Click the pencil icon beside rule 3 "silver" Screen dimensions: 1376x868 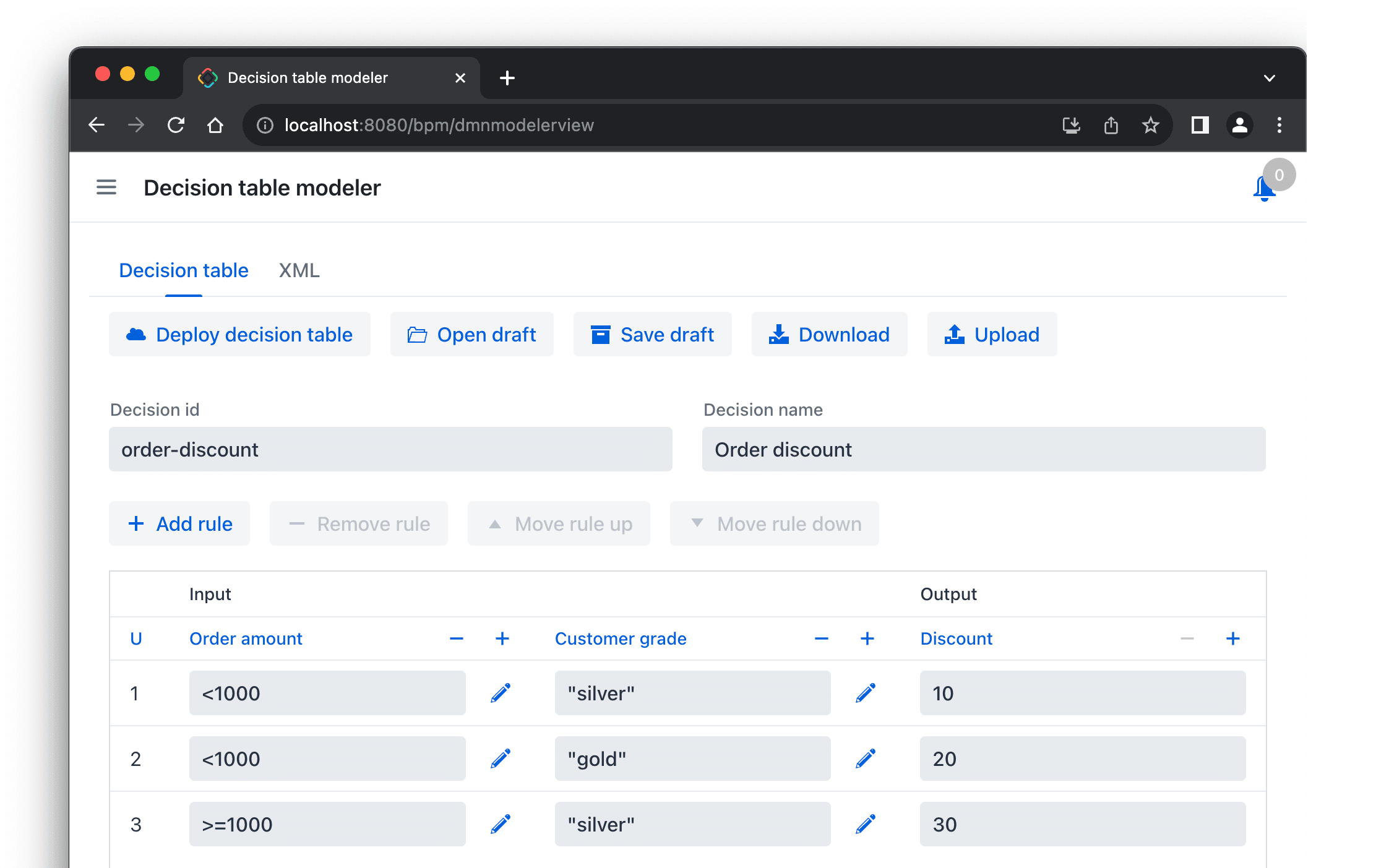[866, 824]
